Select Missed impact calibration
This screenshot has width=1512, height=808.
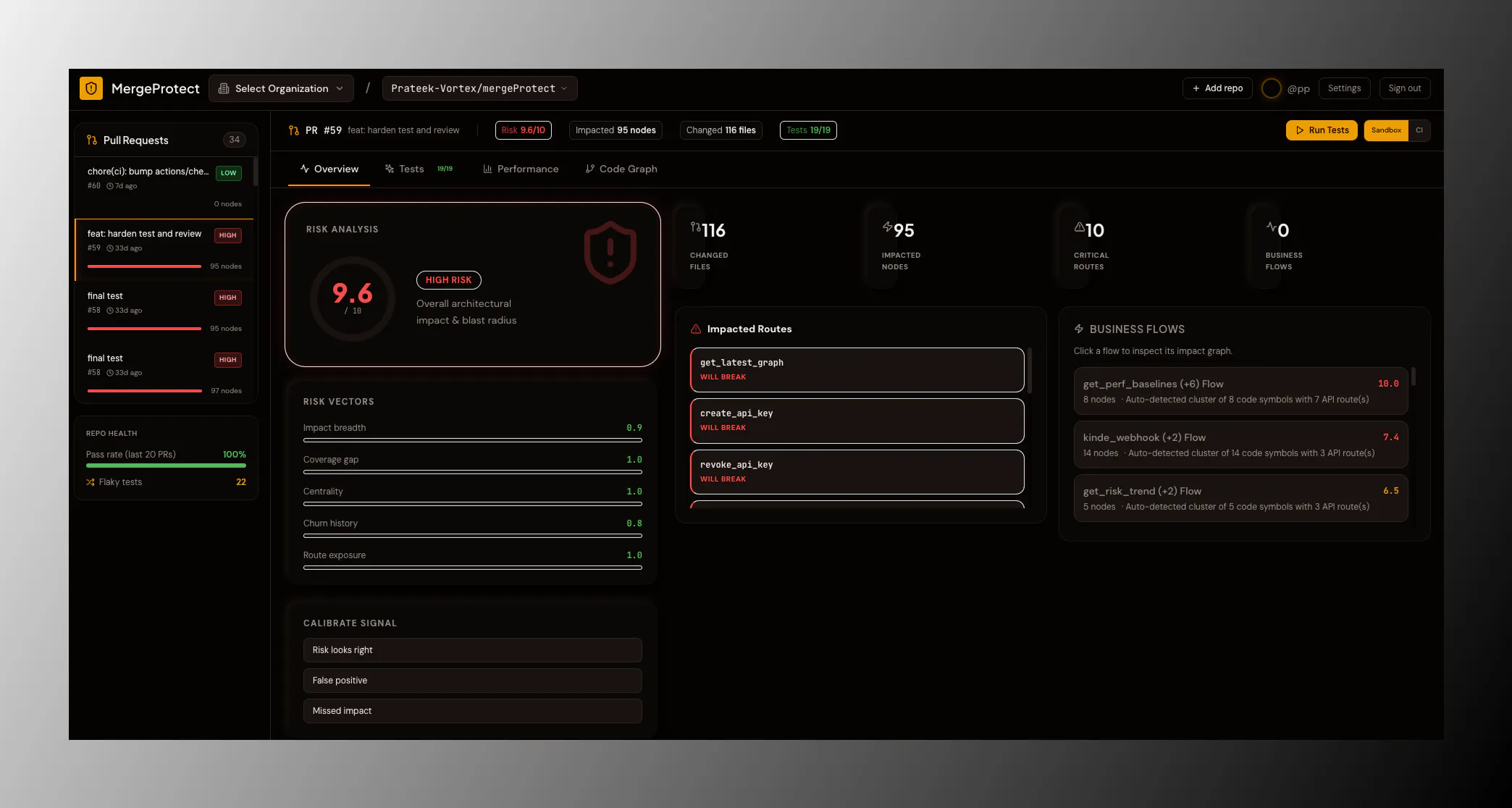click(472, 711)
